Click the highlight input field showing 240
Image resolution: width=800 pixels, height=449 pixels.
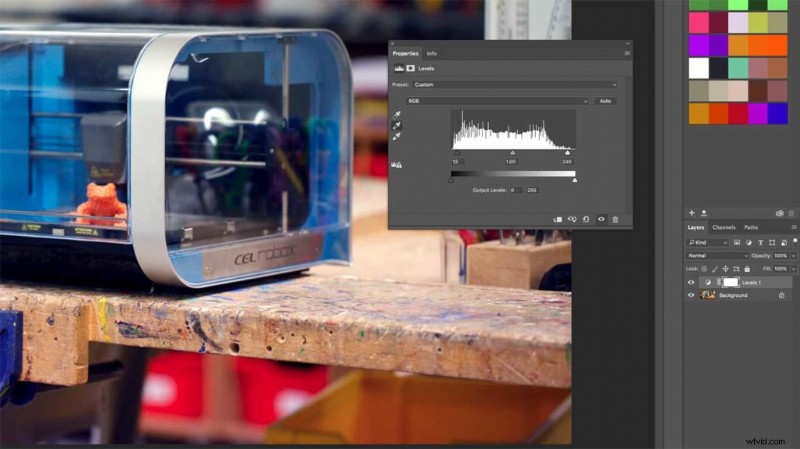pos(566,161)
